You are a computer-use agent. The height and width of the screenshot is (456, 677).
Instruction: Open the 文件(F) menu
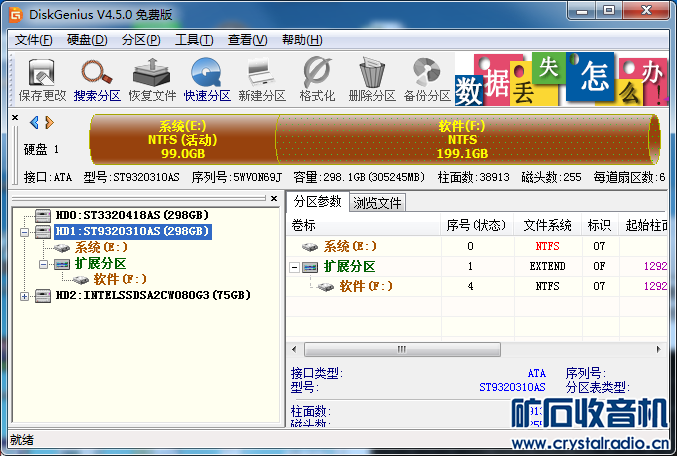click(x=33, y=40)
